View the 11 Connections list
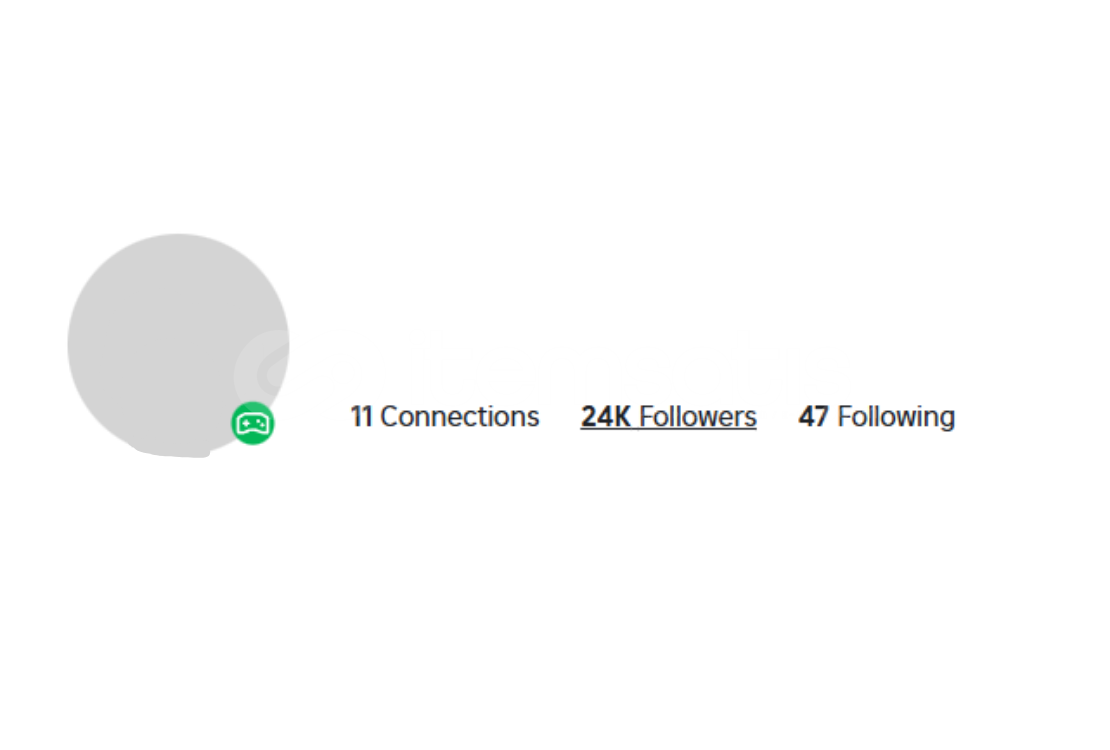Viewport: 1110px width, 750px height. pos(445,416)
